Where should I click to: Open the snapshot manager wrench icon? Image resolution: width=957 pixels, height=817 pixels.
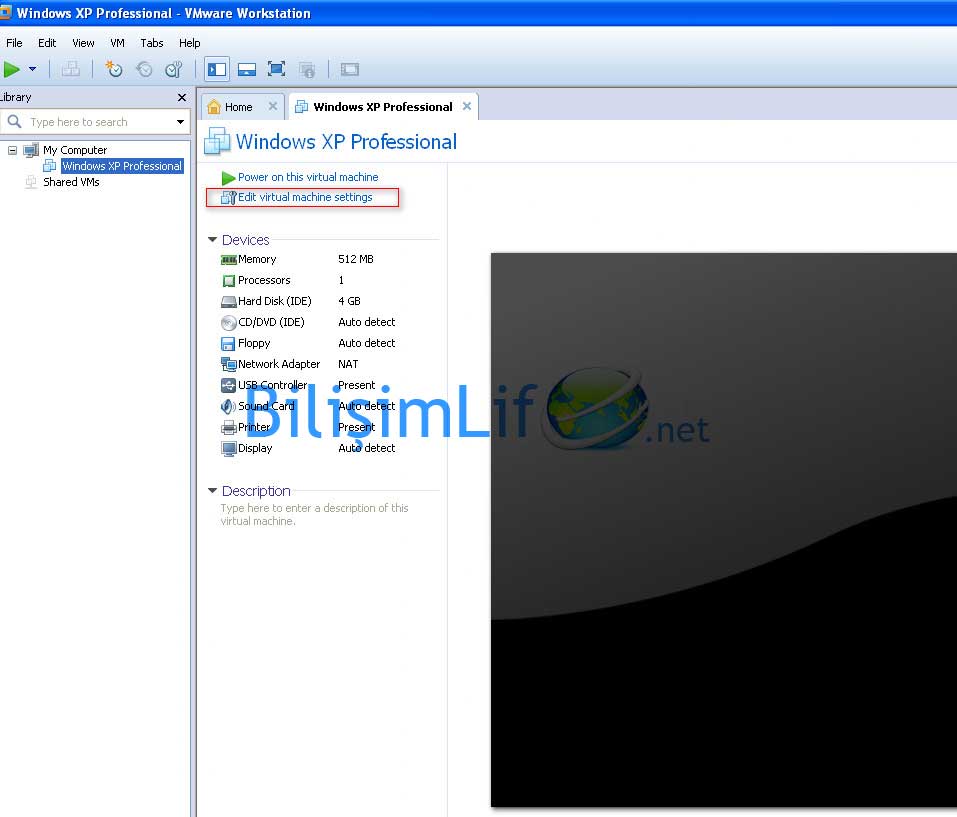(x=174, y=69)
